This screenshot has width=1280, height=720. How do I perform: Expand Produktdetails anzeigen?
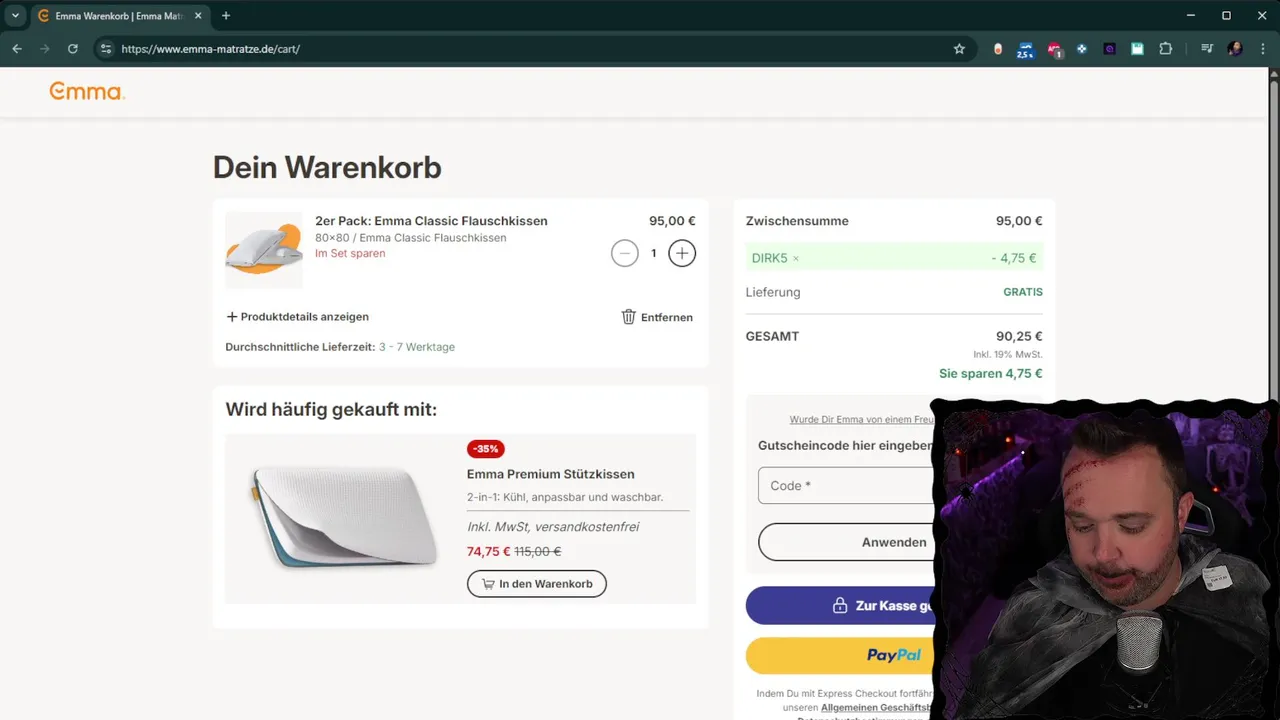(x=297, y=317)
